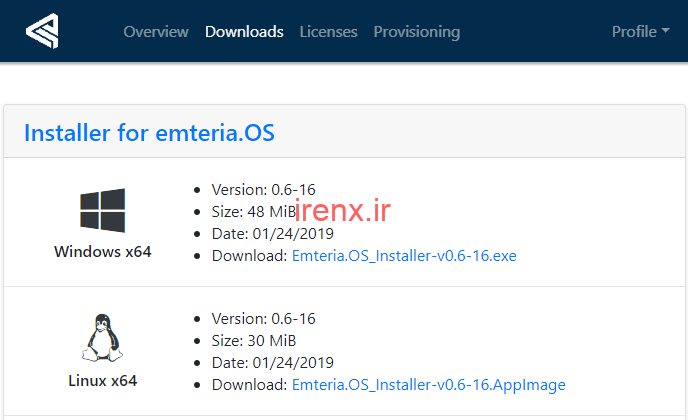Click the 'Size: 48 MiB' entry
Image resolution: width=688 pixels, height=420 pixels.
pyautogui.click(x=252, y=211)
